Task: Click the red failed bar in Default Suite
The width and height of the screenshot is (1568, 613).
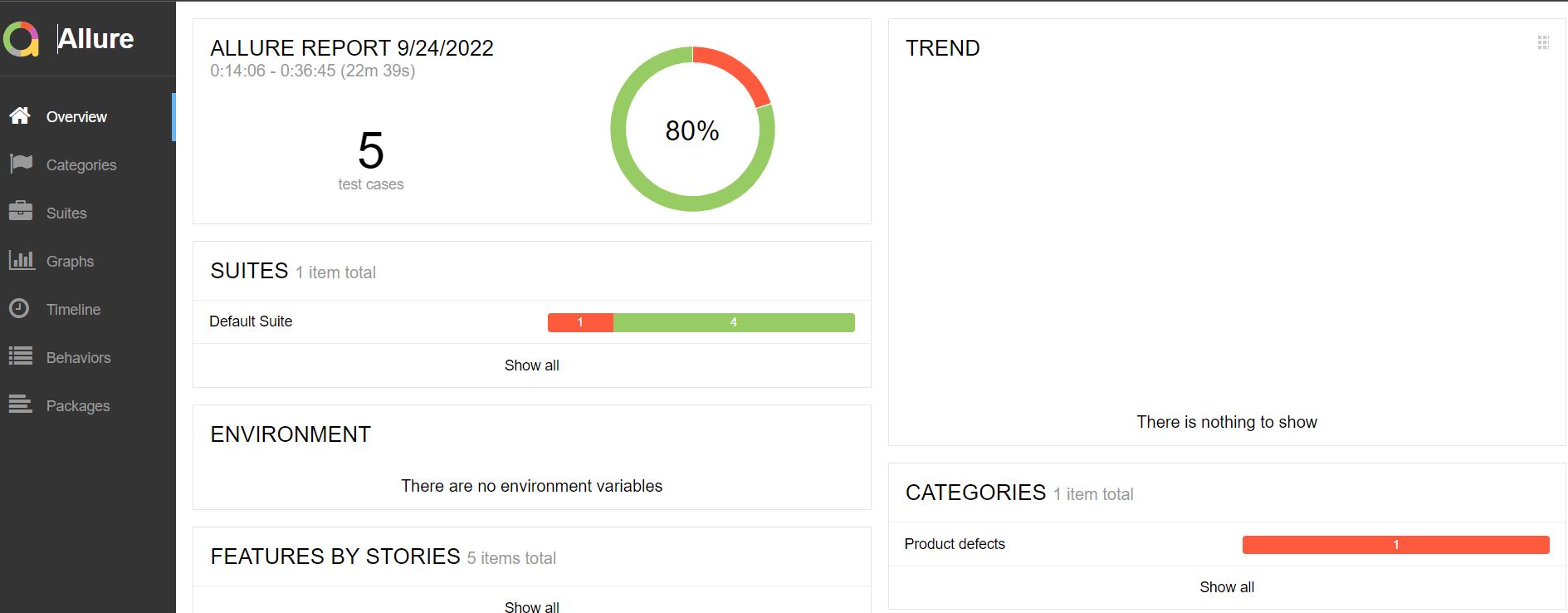Action: [x=580, y=322]
